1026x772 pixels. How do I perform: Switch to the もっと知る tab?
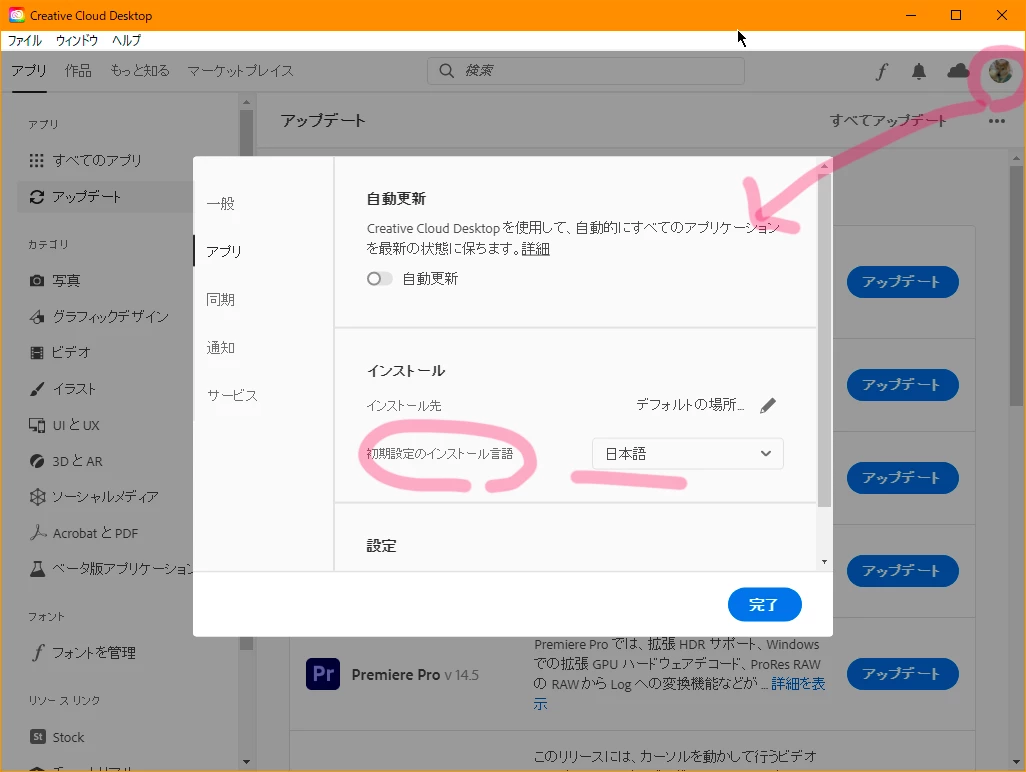pyautogui.click(x=139, y=71)
